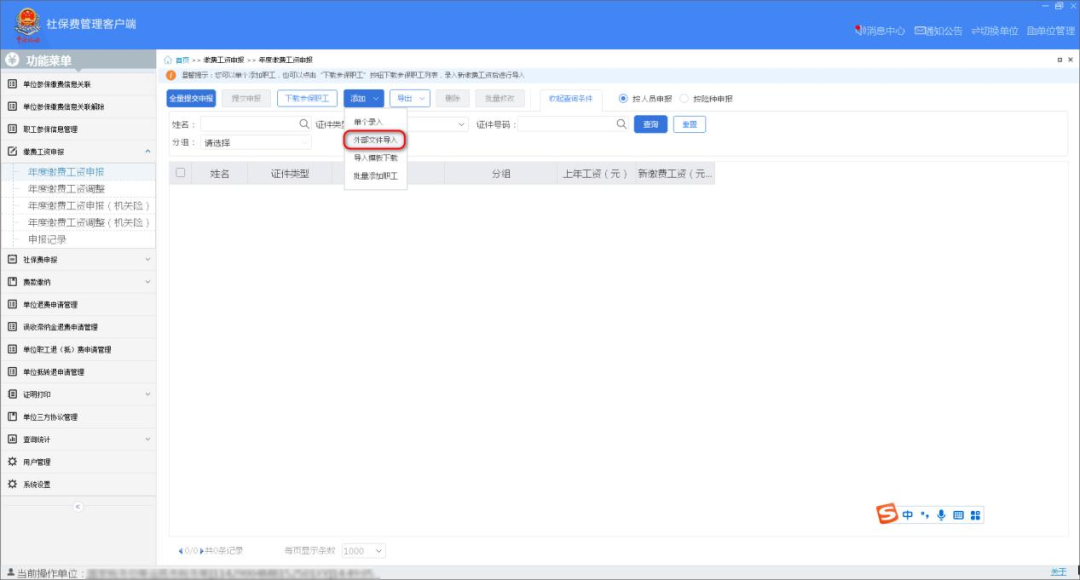Click Sogou input method S icon
The image size is (1080, 580).
pos(886,514)
